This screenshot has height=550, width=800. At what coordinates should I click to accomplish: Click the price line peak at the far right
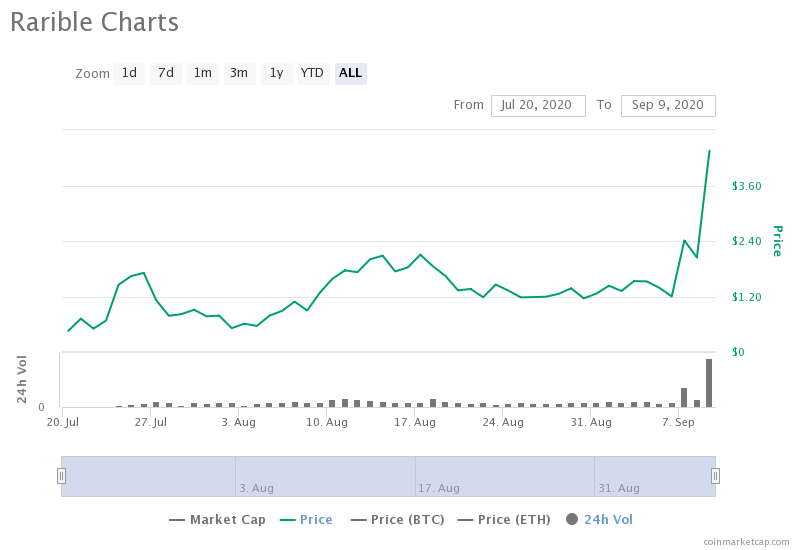tap(709, 151)
